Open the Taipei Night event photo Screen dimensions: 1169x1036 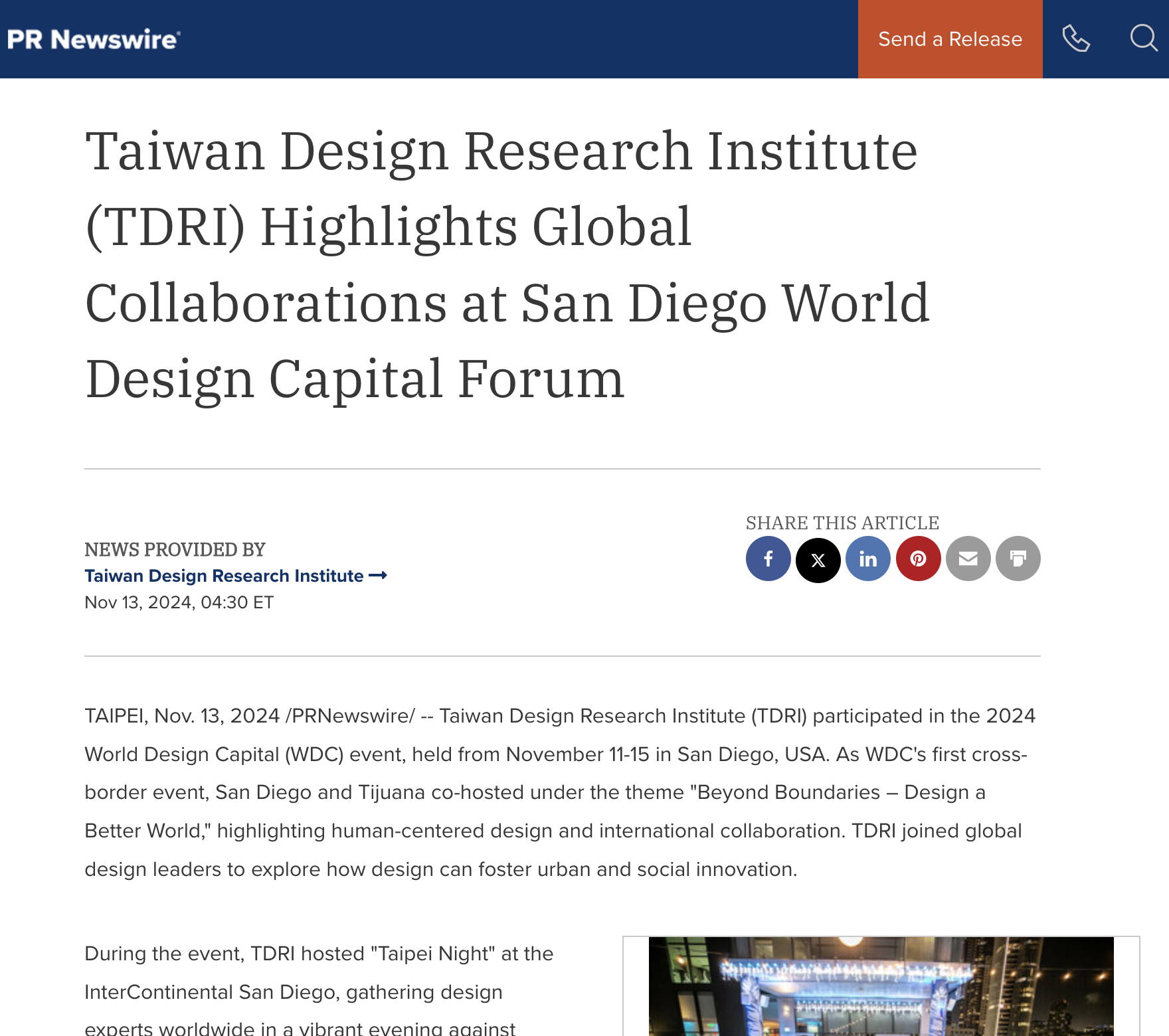click(x=881, y=986)
